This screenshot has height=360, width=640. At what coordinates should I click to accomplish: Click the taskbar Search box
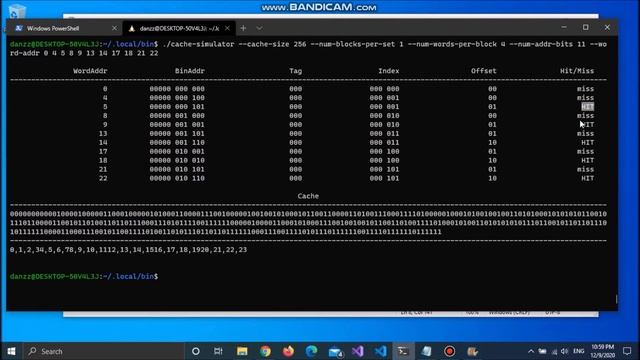(x=103, y=351)
